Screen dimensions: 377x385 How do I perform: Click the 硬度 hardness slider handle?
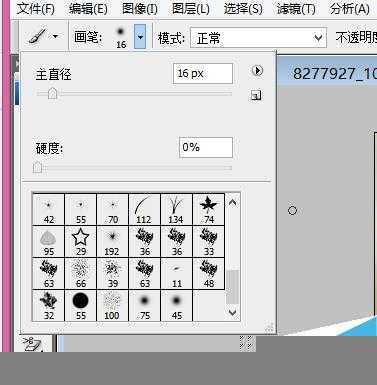(37, 167)
